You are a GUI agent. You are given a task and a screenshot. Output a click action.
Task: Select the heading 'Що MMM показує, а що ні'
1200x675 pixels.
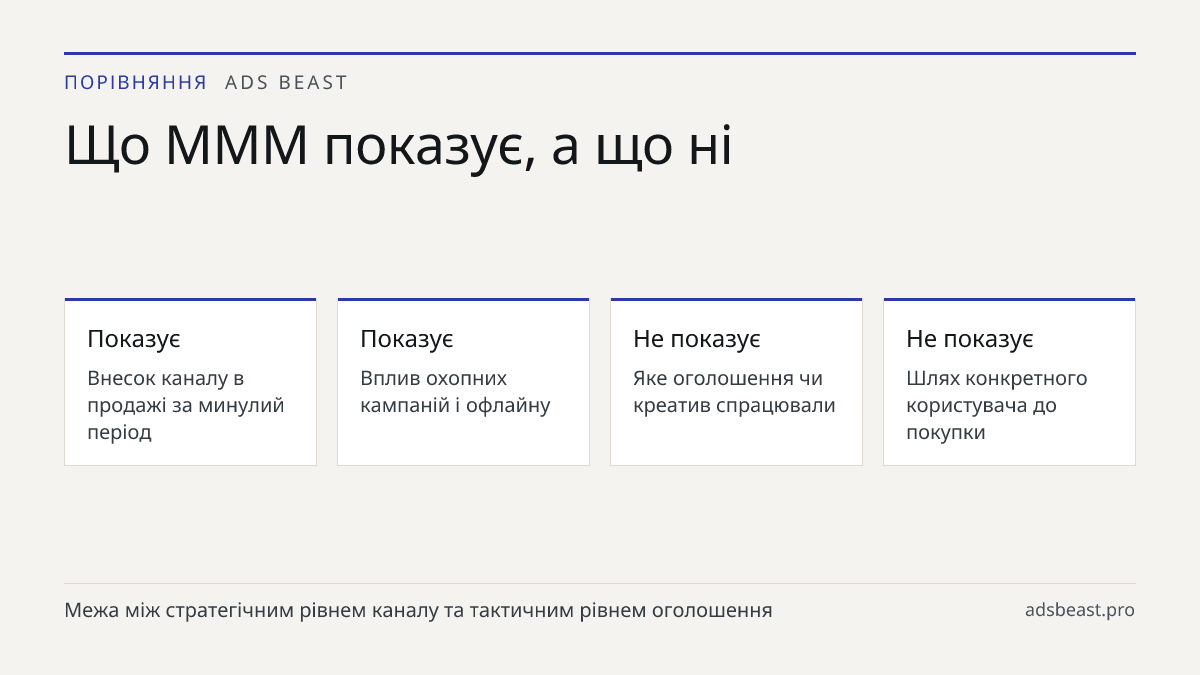(398, 145)
